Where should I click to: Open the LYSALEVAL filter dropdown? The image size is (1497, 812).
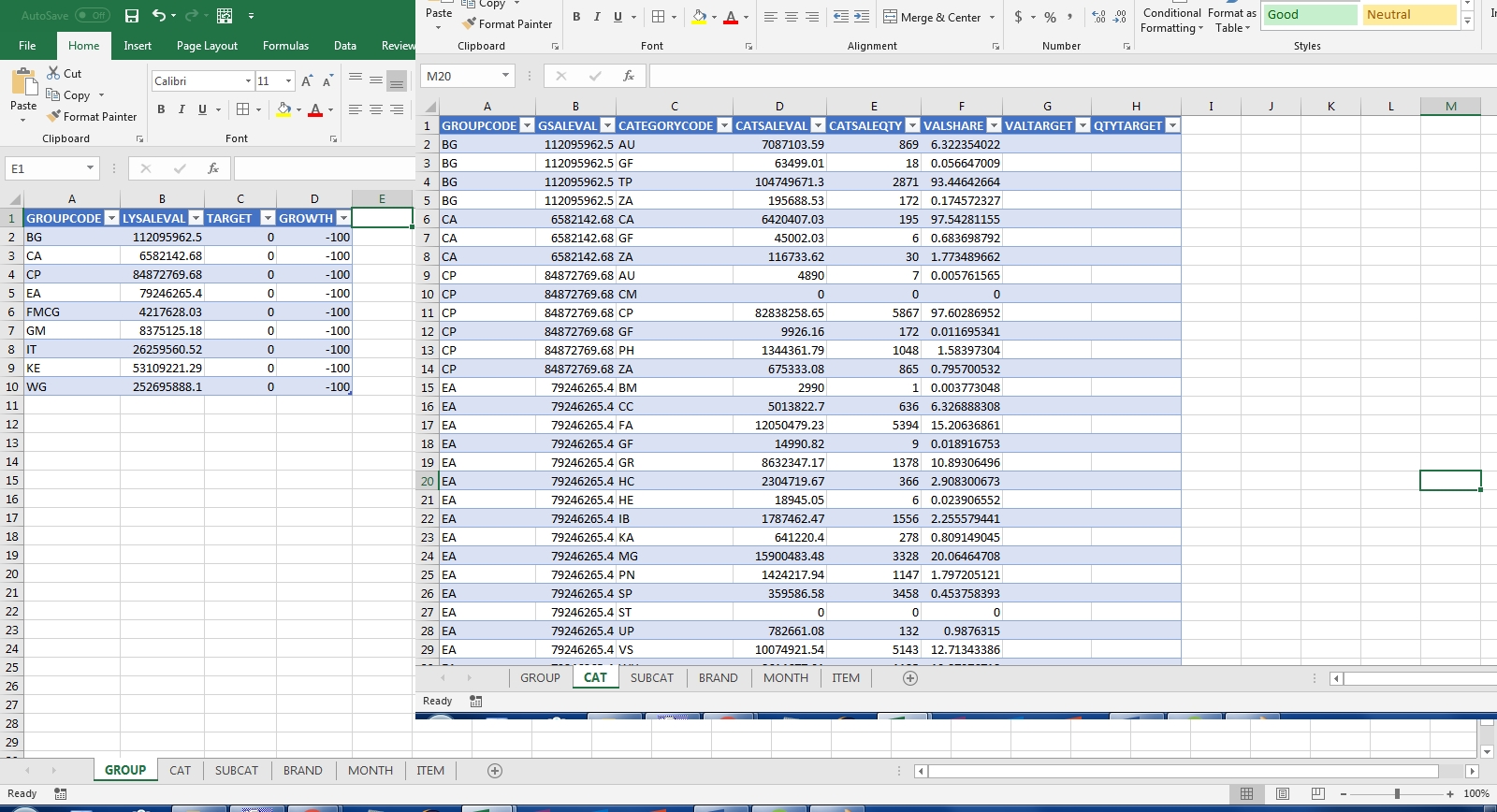click(x=196, y=218)
